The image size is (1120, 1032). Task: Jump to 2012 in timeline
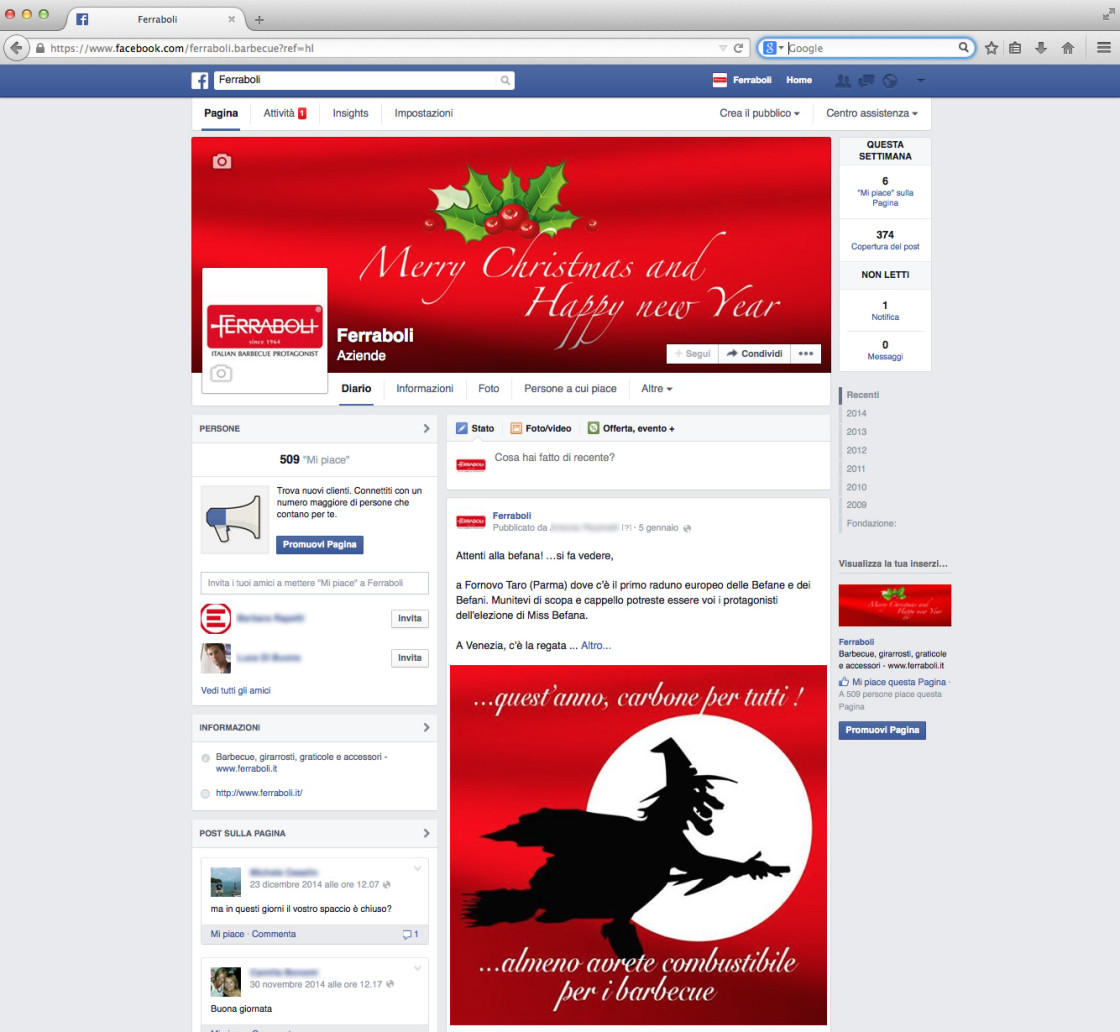(x=856, y=451)
